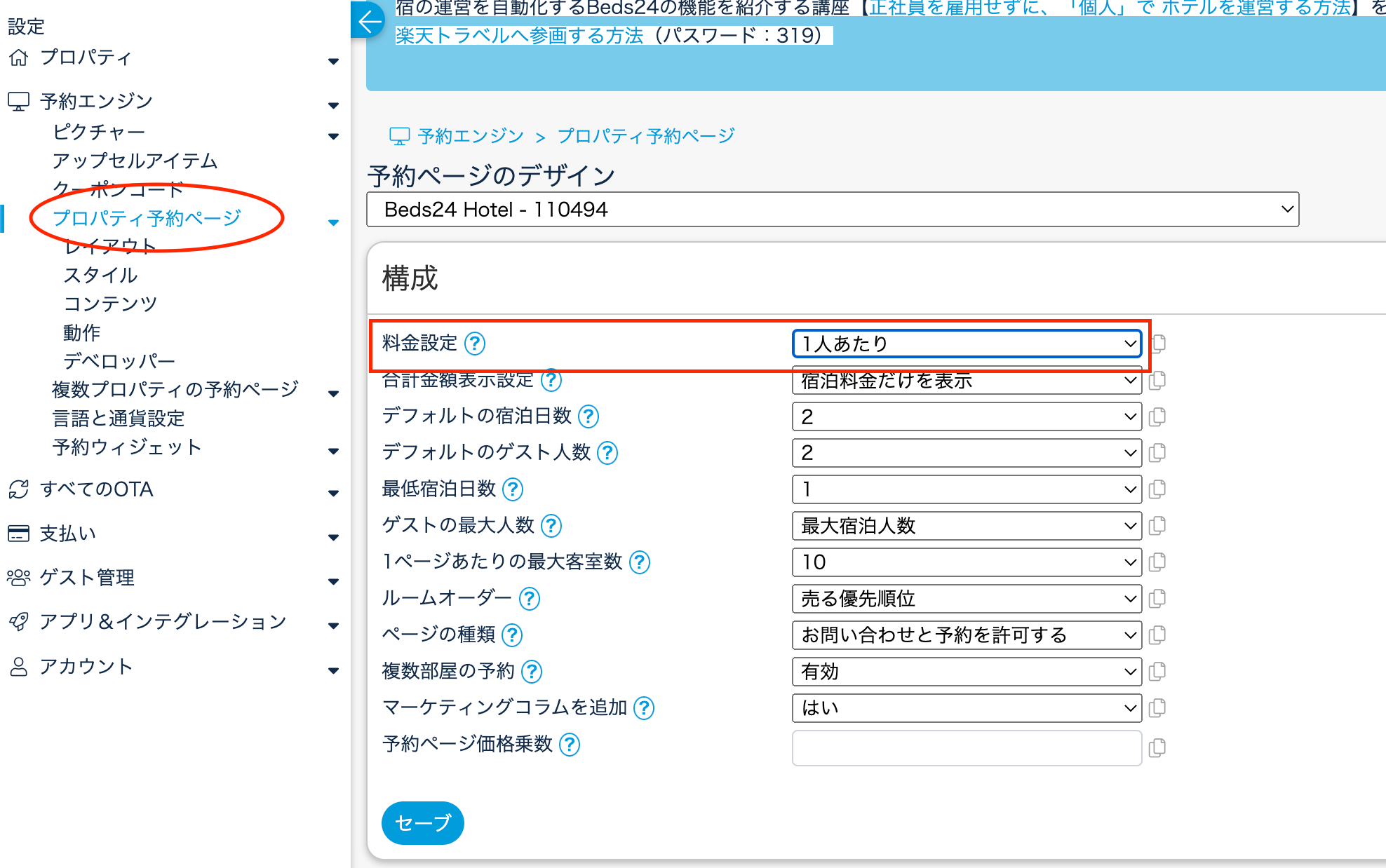The image size is (1386, 868).
Task: Click the help icon next to 料金設定
Action: 475,344
